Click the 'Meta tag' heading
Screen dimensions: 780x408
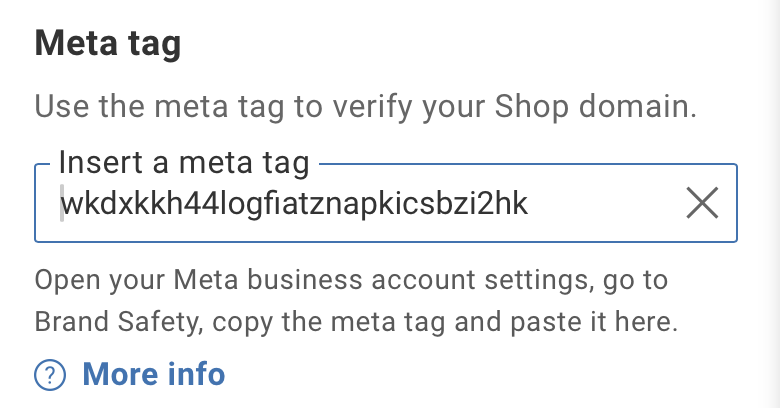click(x=108, y=45)
